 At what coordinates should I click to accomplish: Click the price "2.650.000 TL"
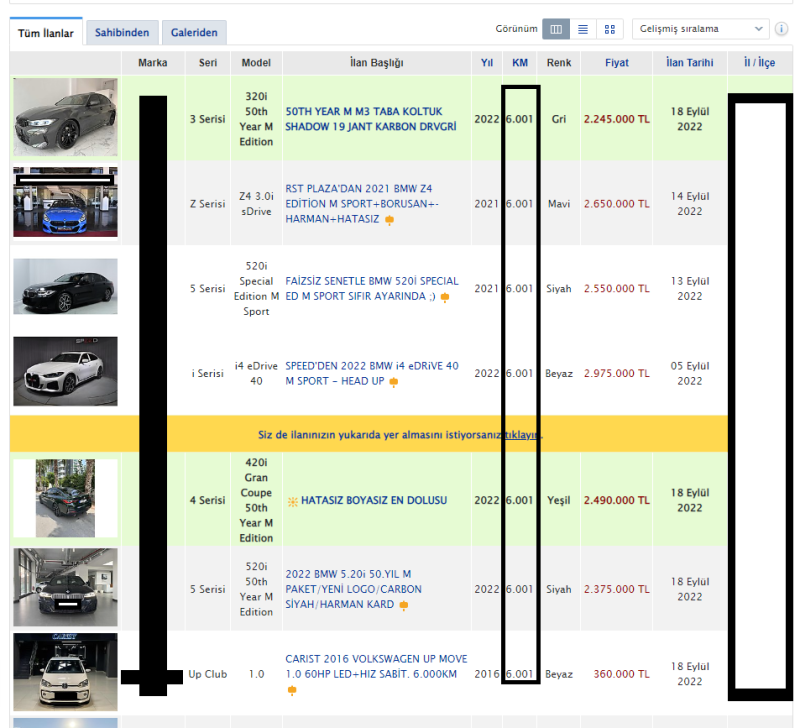[617, 204]
